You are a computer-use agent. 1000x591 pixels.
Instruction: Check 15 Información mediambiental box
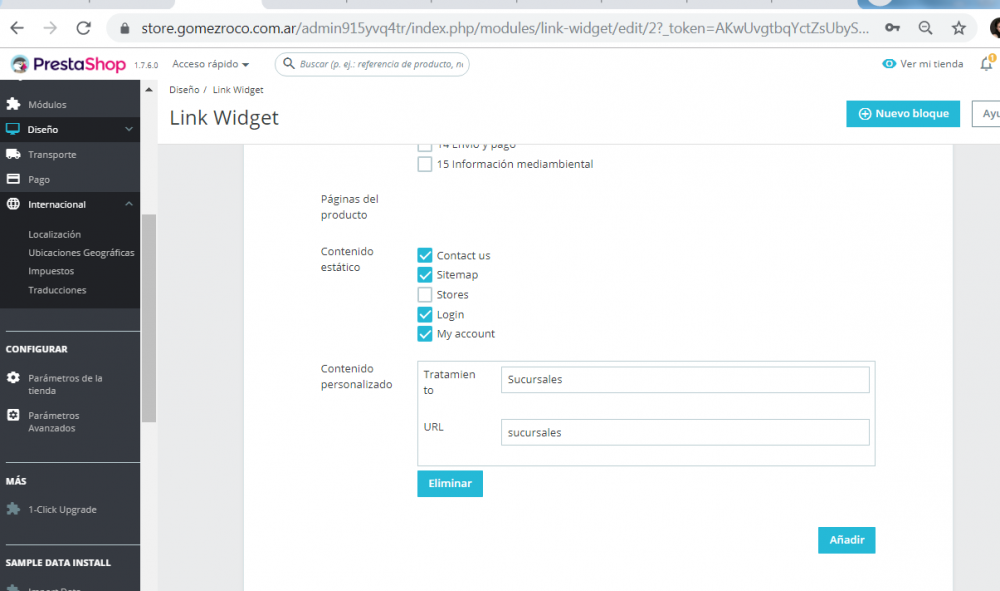pyautogui.click(x=425, y=164)
